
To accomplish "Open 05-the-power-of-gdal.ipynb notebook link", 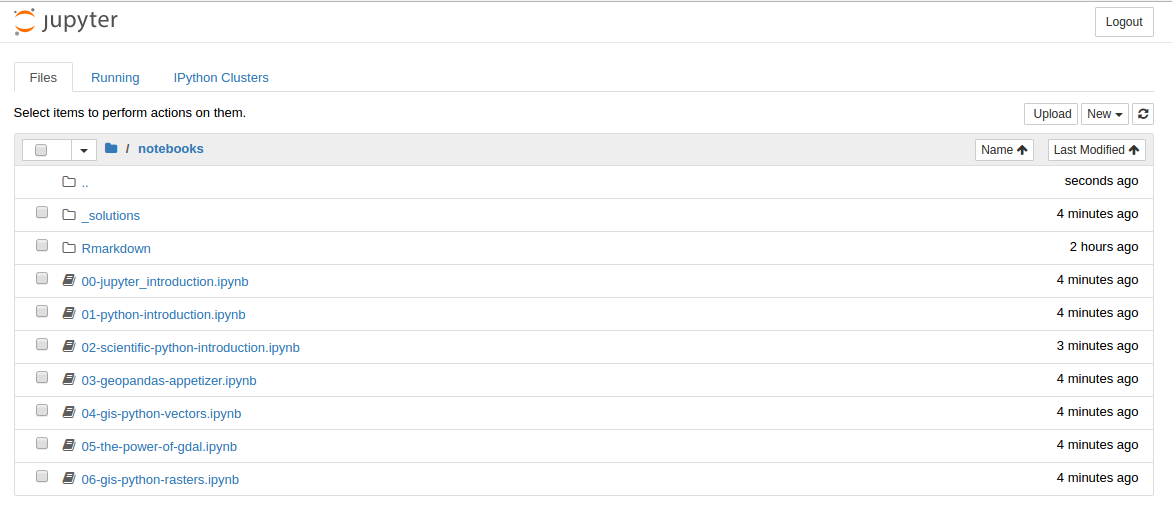I will [x=159, y=446].
